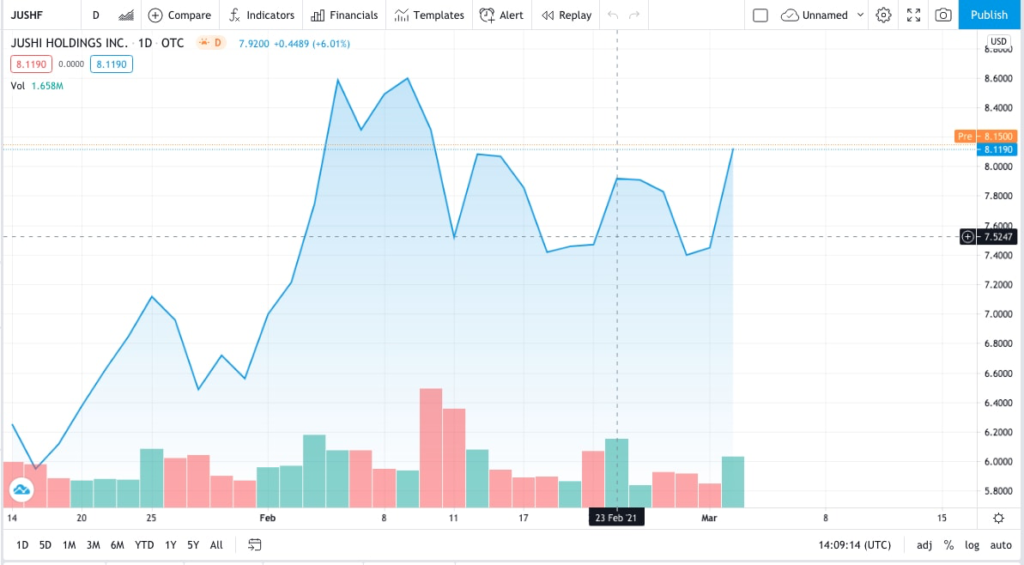Viewport: 1024px width, 565px height.
Task: Select the All time range
Action: (216, 545)
